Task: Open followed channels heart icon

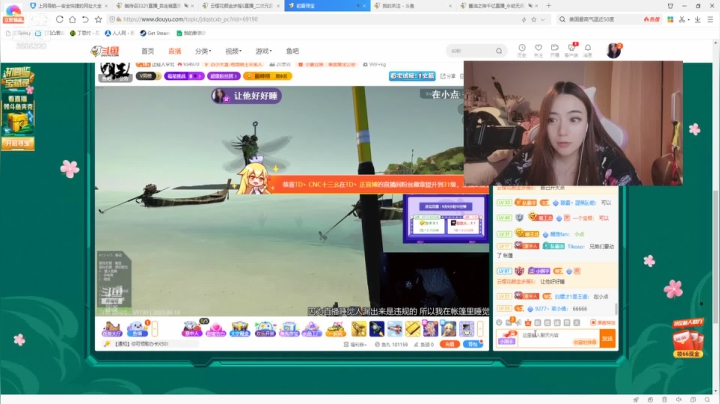Action: point(538,50)
